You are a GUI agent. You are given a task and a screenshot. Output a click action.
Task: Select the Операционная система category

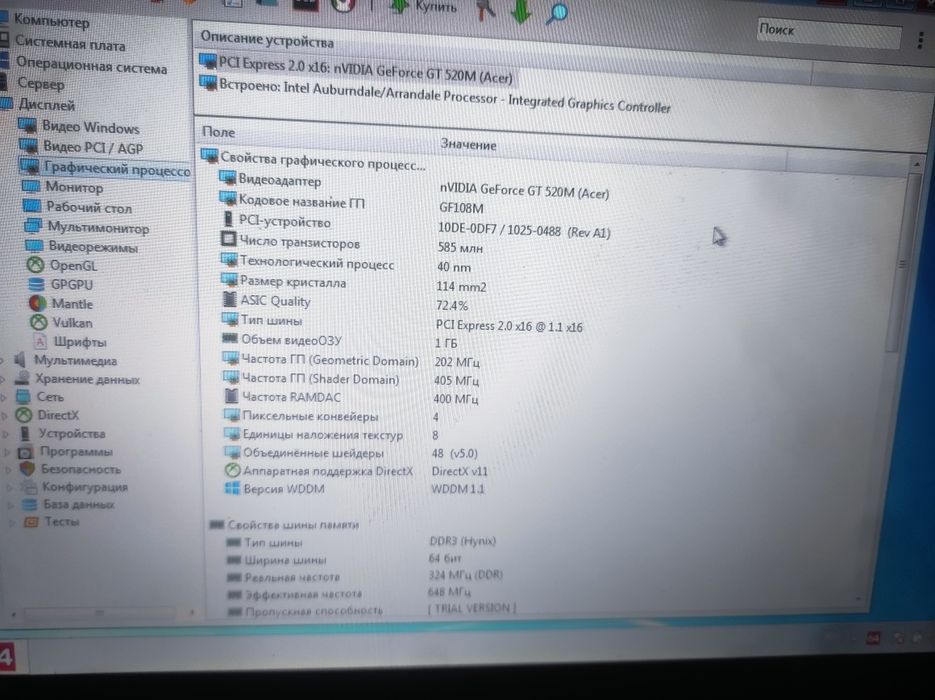tap(91, 64)
